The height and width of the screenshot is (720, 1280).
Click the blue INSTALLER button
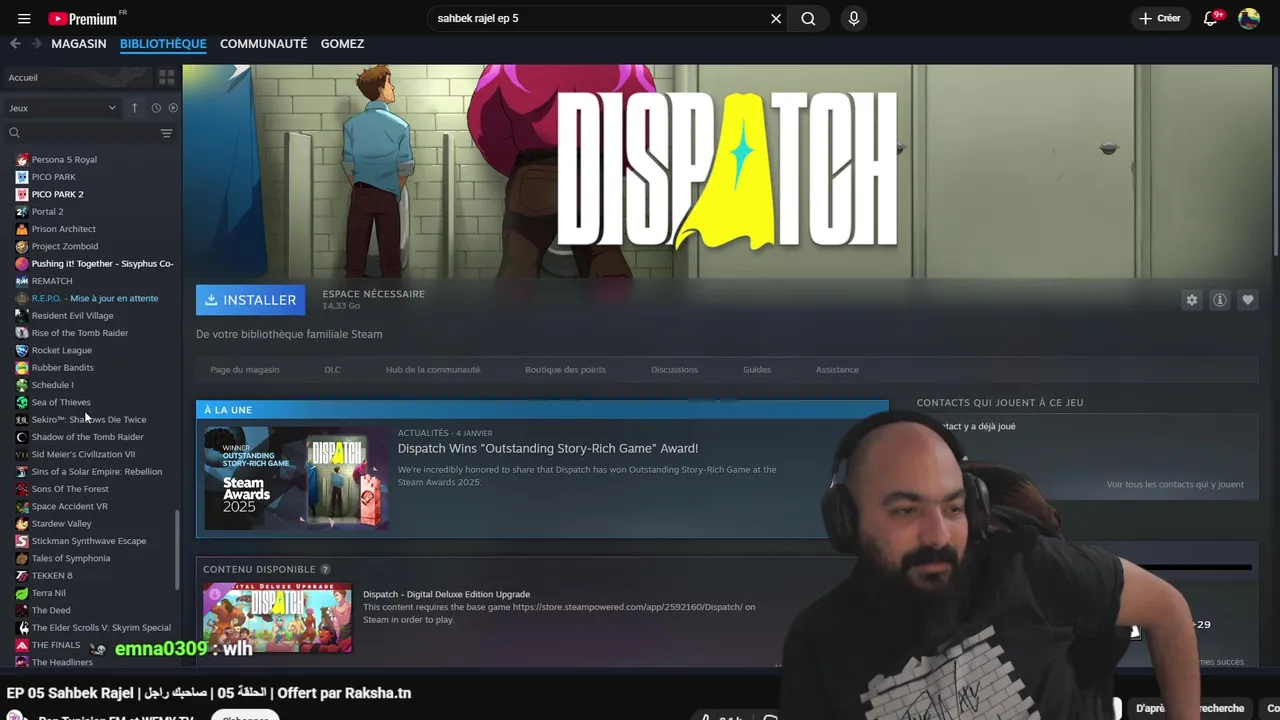tap(250, 299)
